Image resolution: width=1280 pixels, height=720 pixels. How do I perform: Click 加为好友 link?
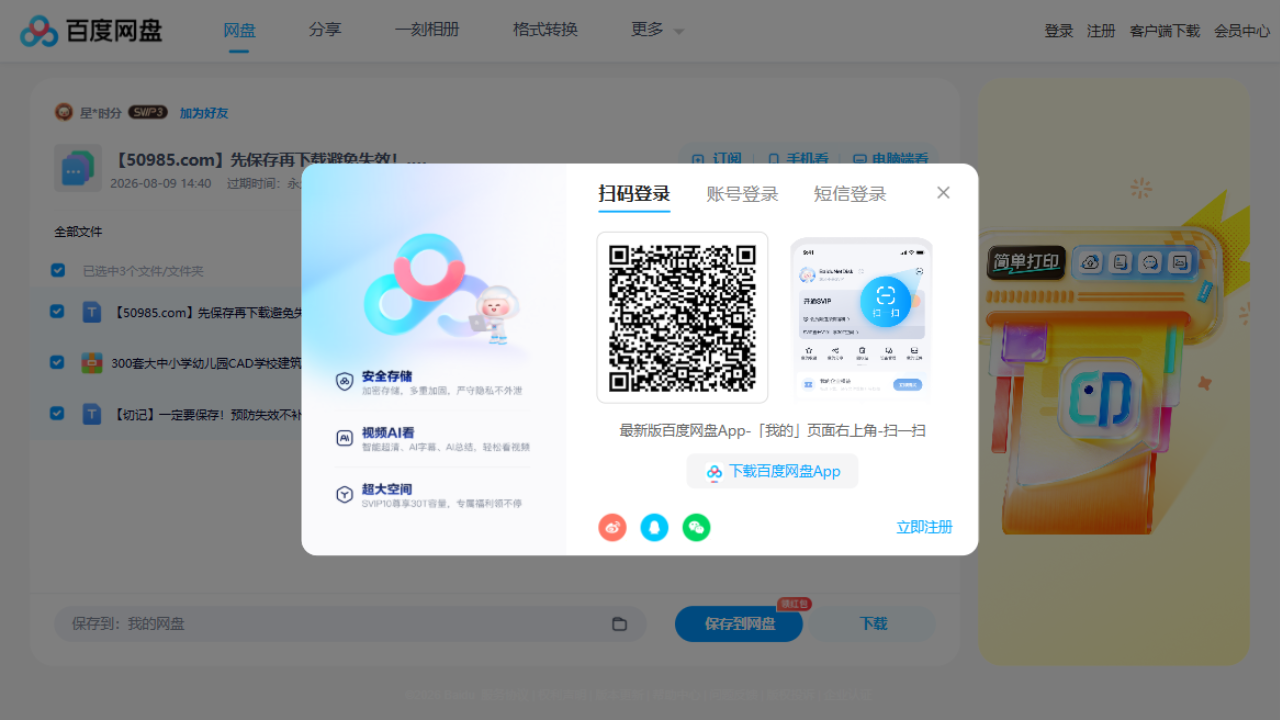[204, 113]
